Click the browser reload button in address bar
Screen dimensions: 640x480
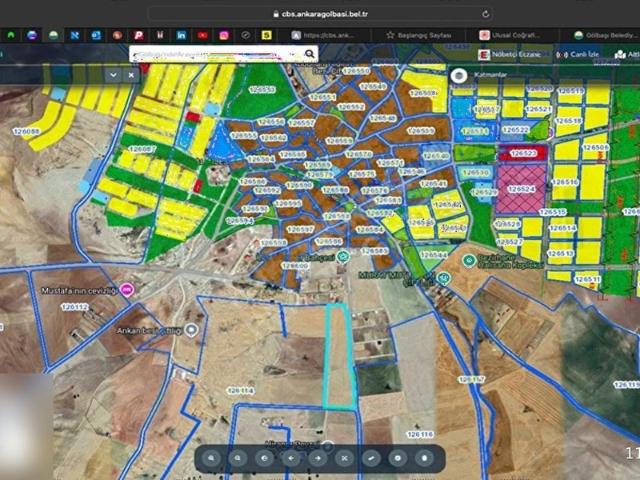click(x=486, y=14)
